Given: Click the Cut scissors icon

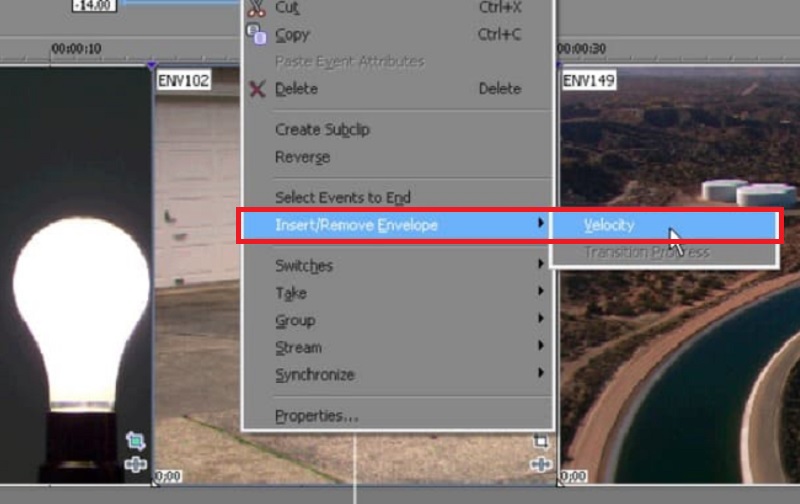Looking at the screenshot, I should pyautogui.click(x=257, y=8).
